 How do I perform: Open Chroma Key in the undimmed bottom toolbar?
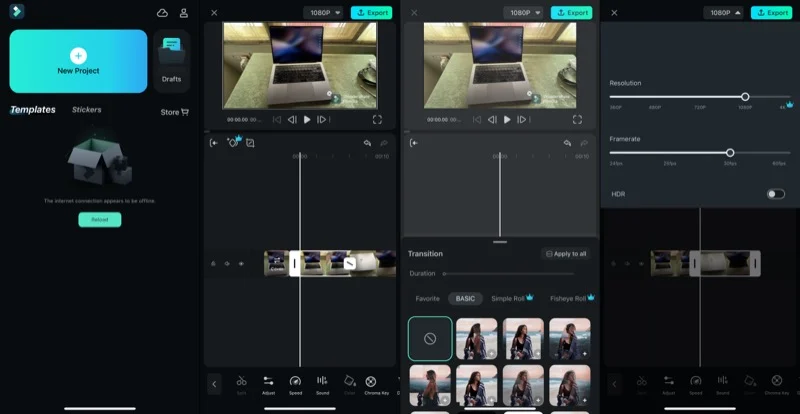pos(371,384)
